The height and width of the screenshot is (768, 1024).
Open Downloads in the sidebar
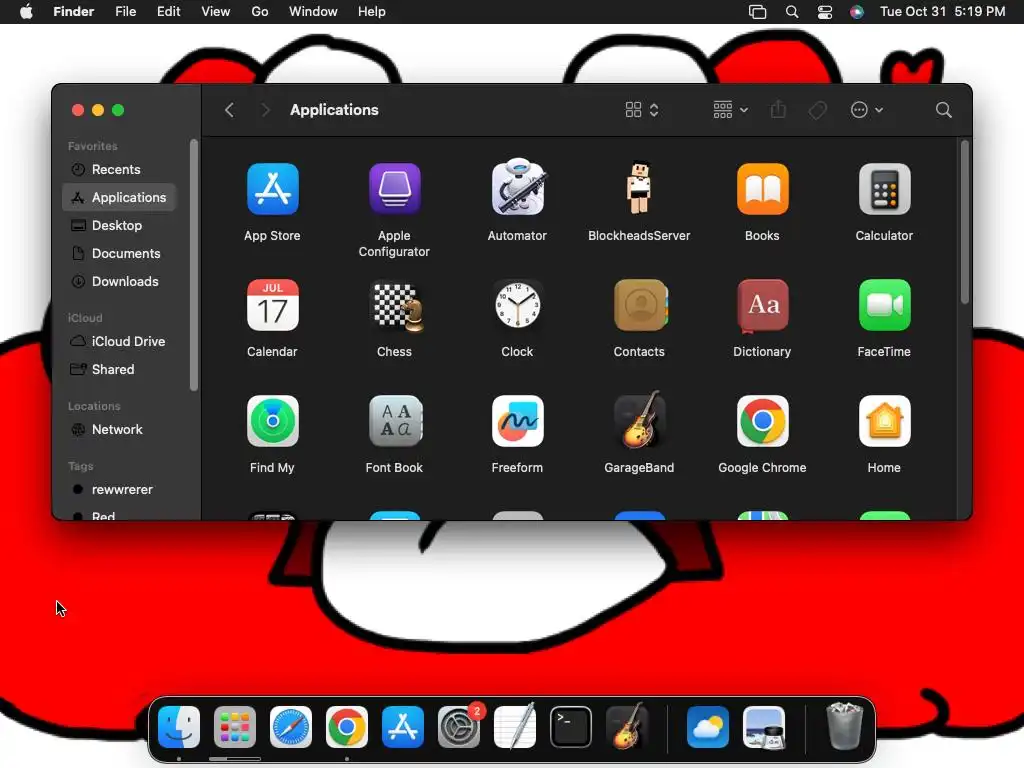119,281
